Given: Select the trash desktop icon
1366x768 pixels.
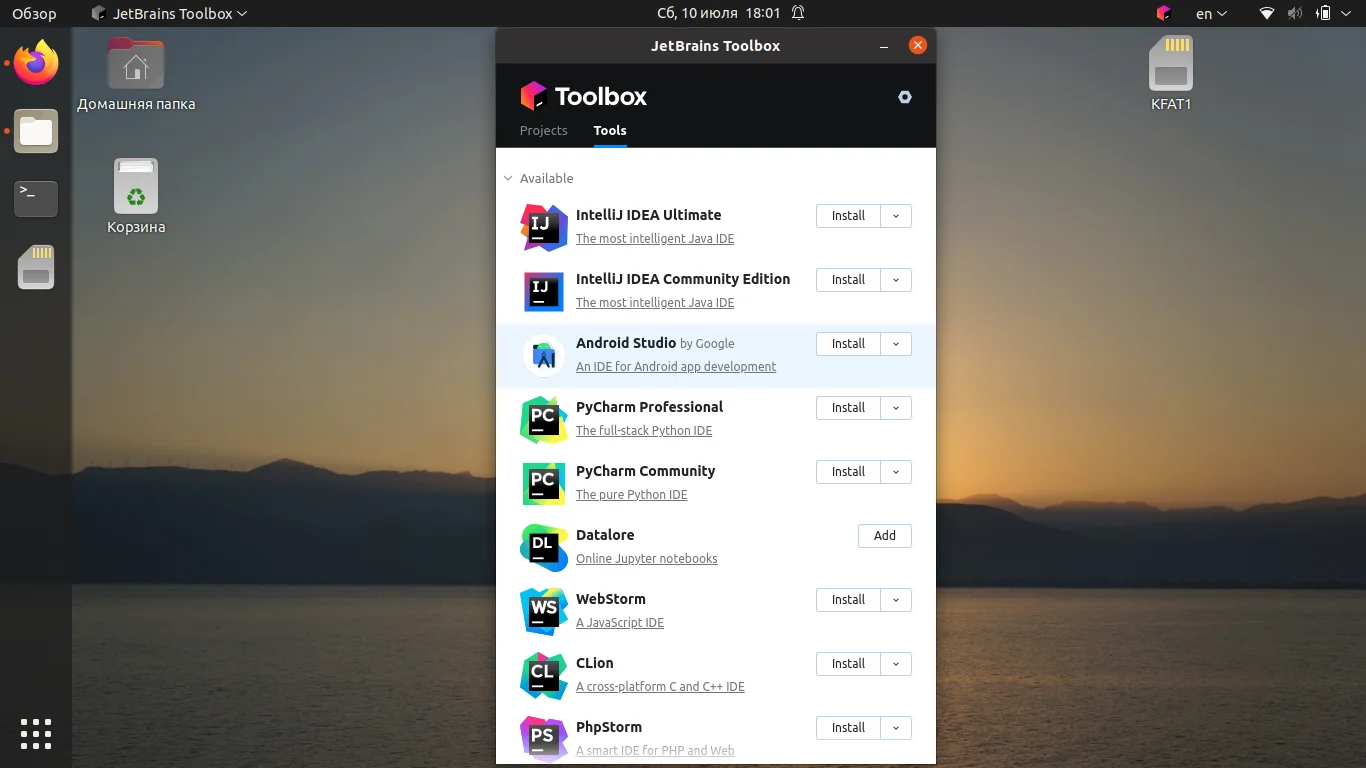Looking at the screenshot, I should click(x=136, y=197).
